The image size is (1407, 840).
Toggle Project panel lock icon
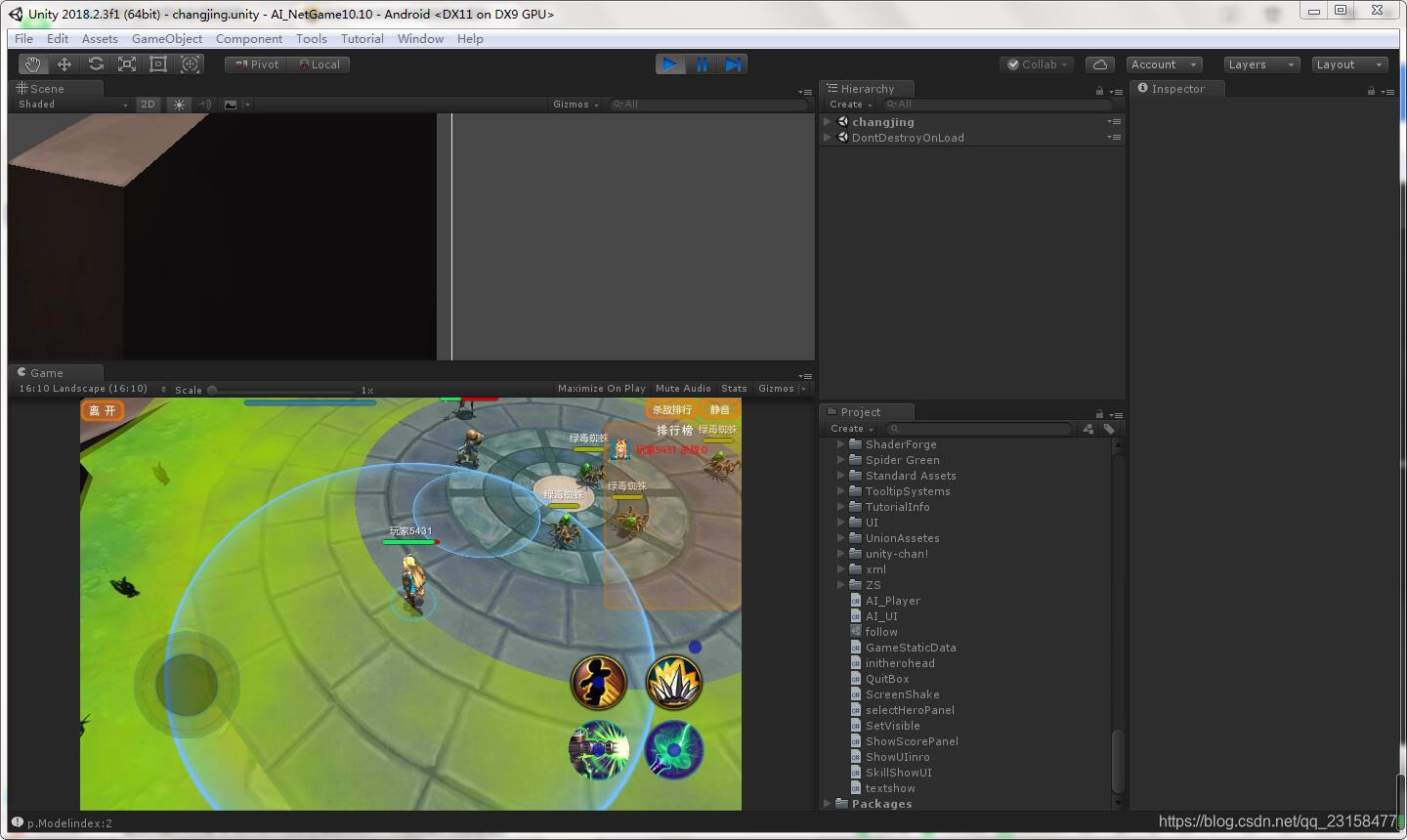click(1099, 414)
